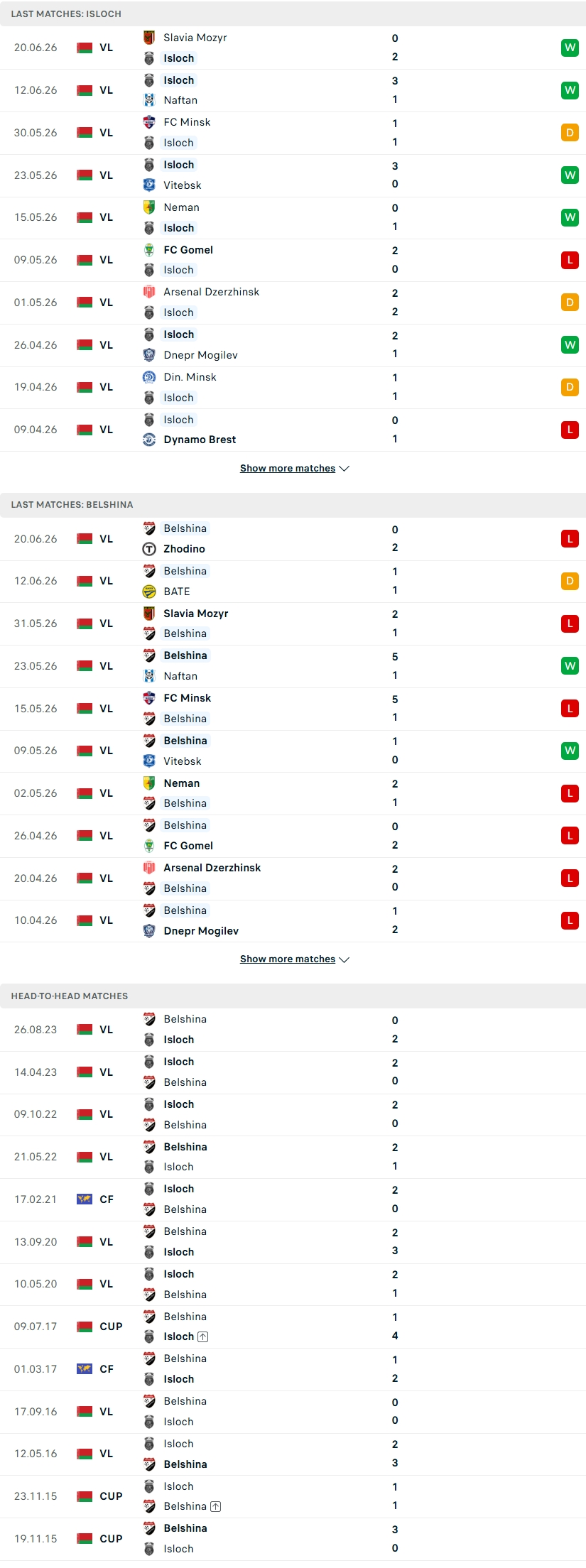Click the L result badge for FC Gomel vs Isloch
Screen dimensions: 586x1568
(x=570, y=260)
